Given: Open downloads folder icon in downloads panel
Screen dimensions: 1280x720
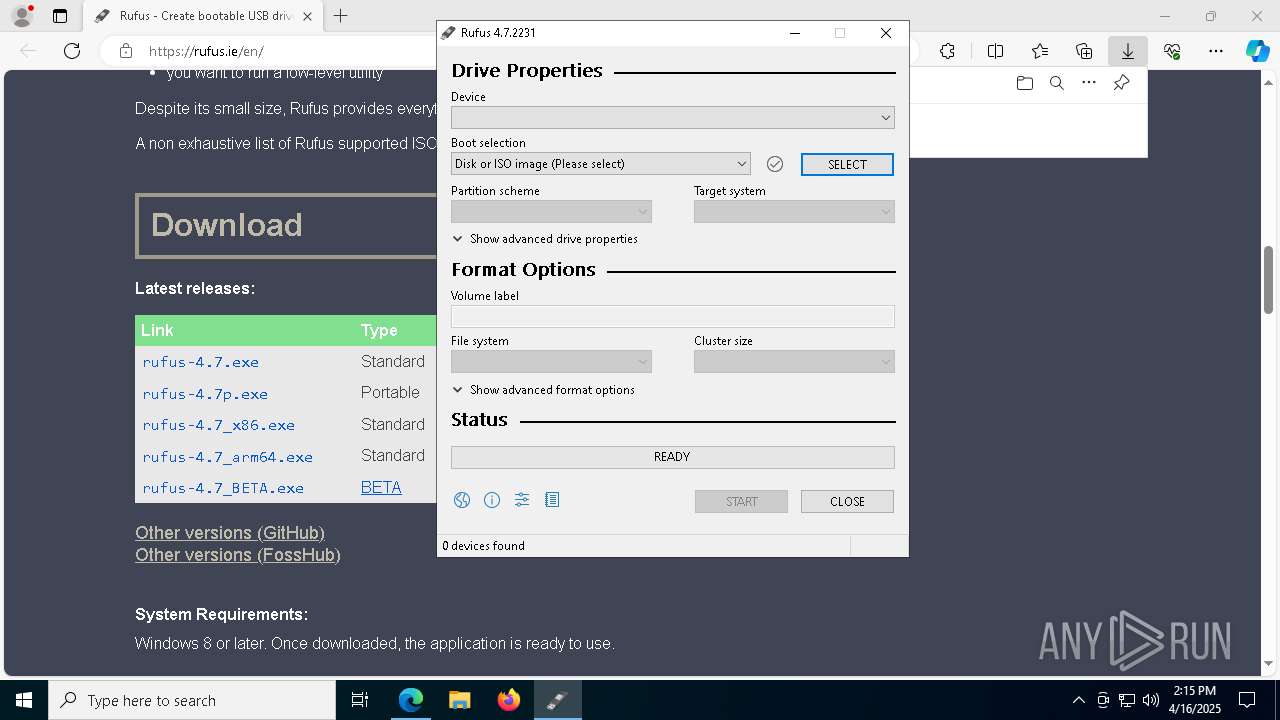Looking at the screenshot, I should pos(1024,83).
